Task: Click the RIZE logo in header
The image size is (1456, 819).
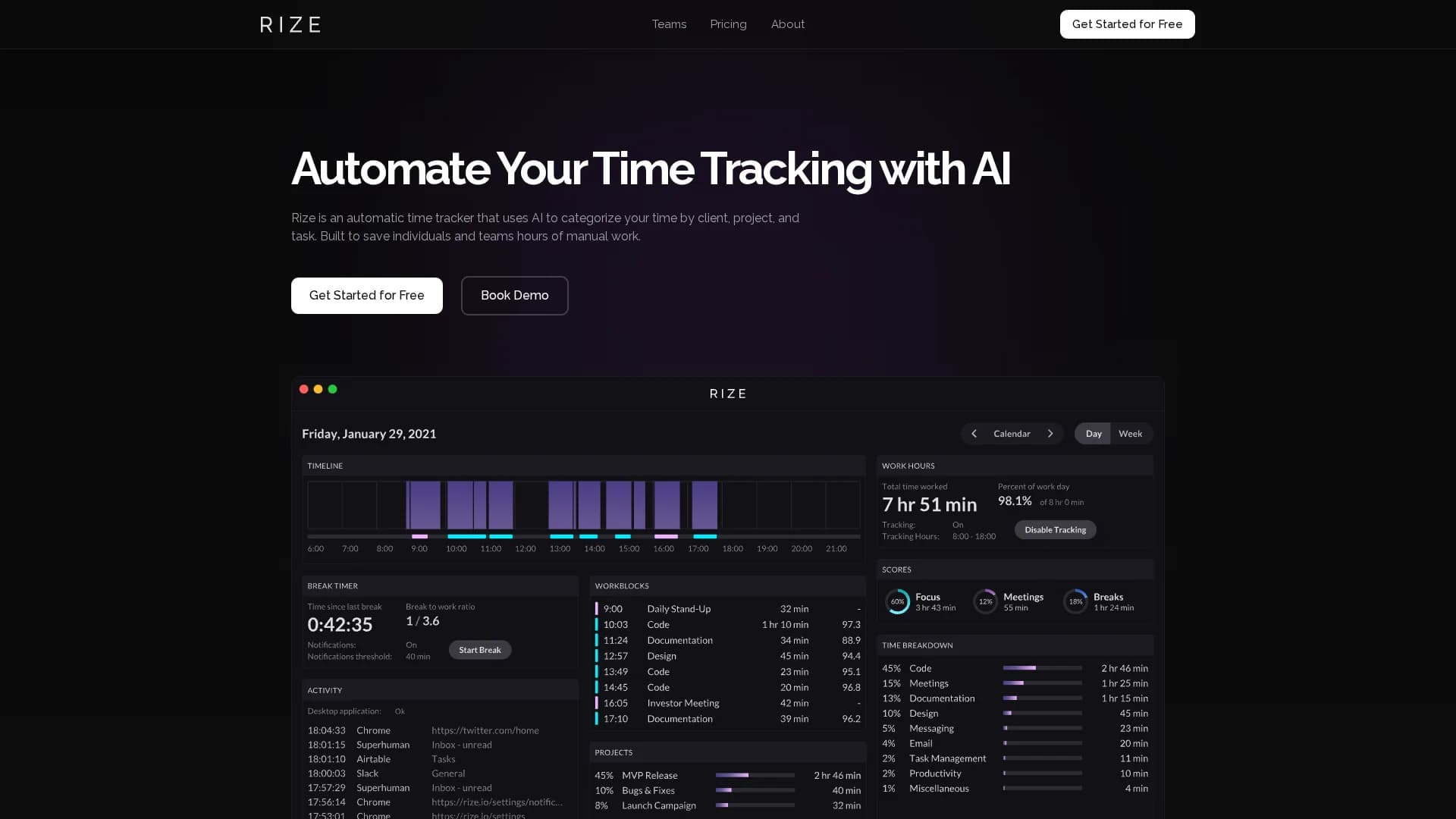Action: click(290, 24)
